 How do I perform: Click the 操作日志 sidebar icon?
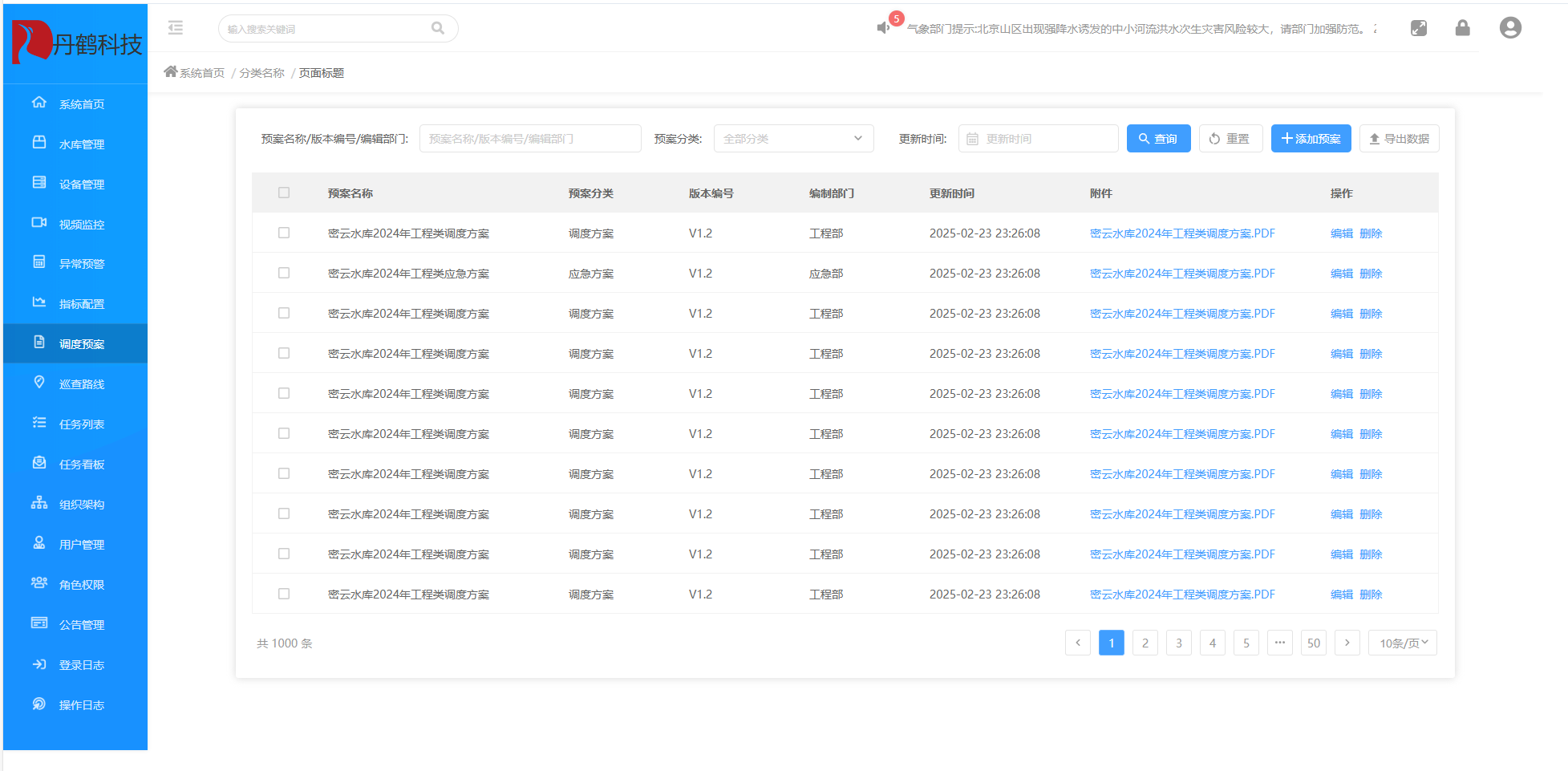click(39, 704)
